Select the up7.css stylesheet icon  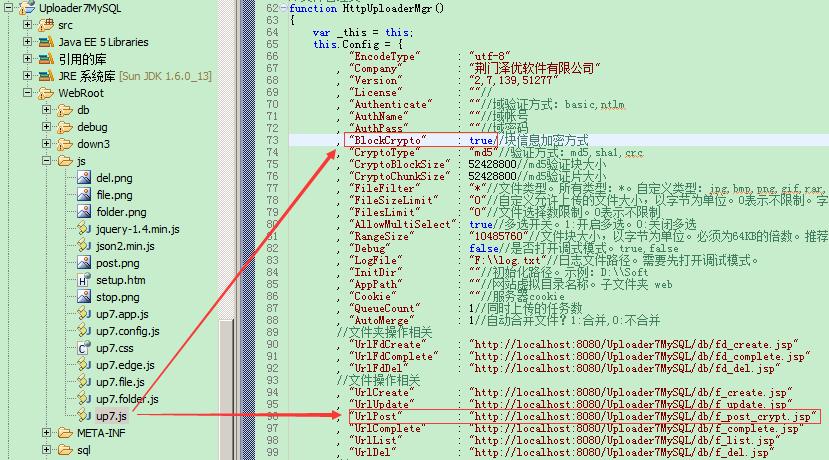[x=84, y=348]
